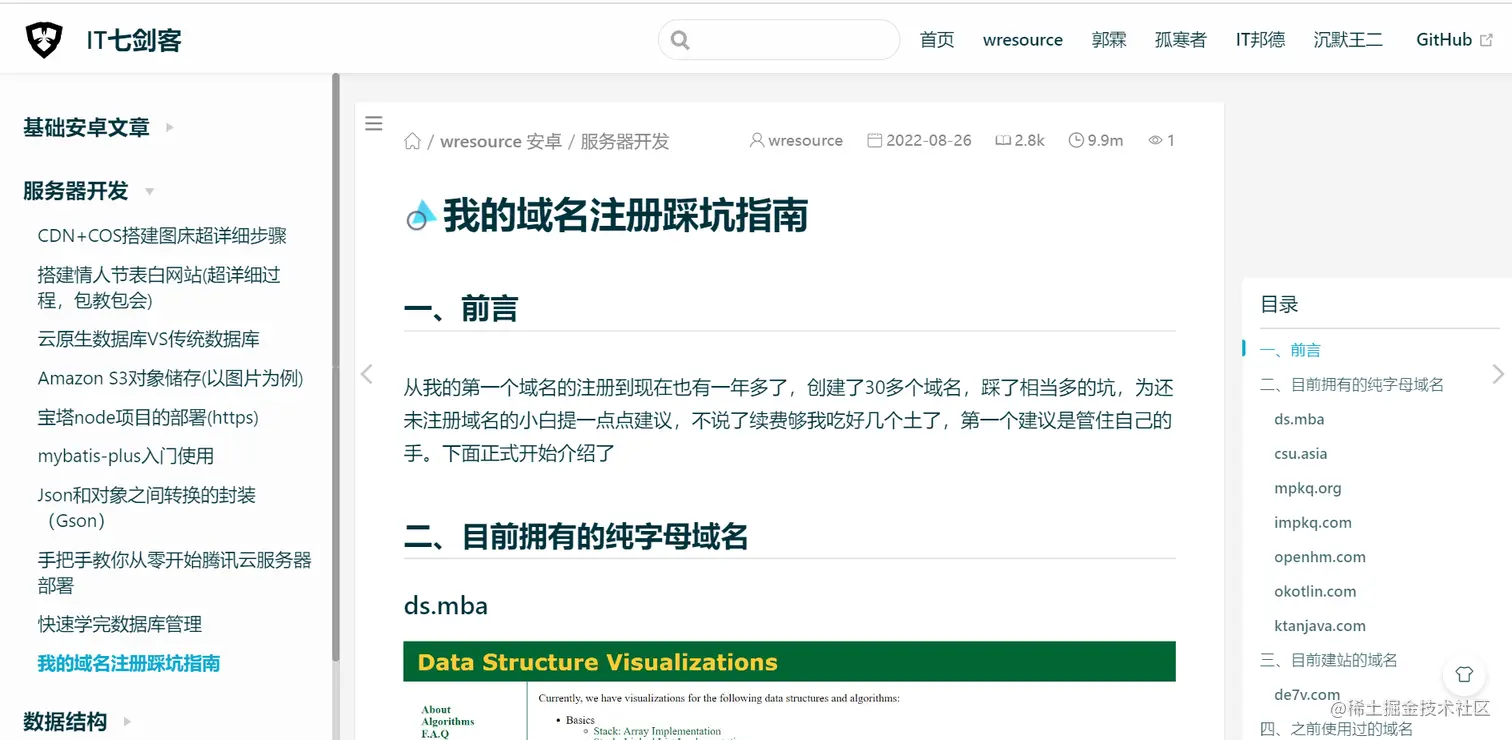This screenshot has width=1512, height=740.
Task: Open 手把手教你从零开始腾讯云服务器部署 article
Action: click(175, 572)
